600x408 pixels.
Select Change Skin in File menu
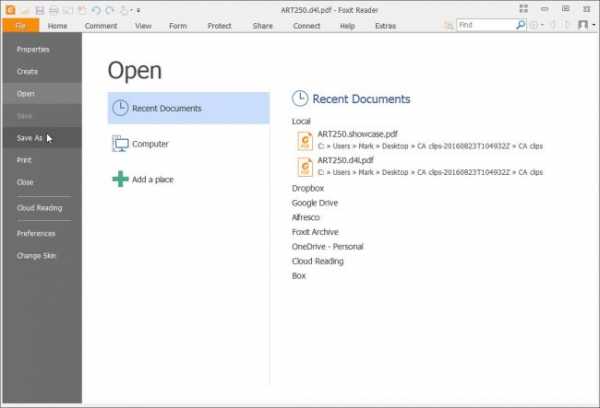coord(42,256)
